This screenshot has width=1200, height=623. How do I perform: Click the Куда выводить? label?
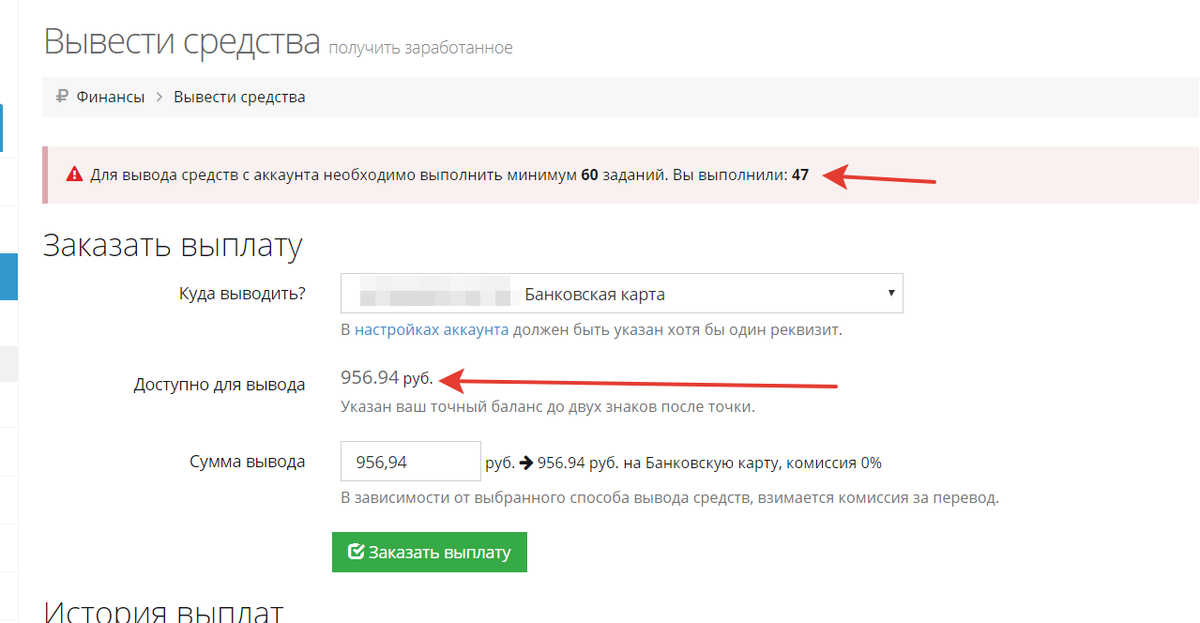click(242, 293)
